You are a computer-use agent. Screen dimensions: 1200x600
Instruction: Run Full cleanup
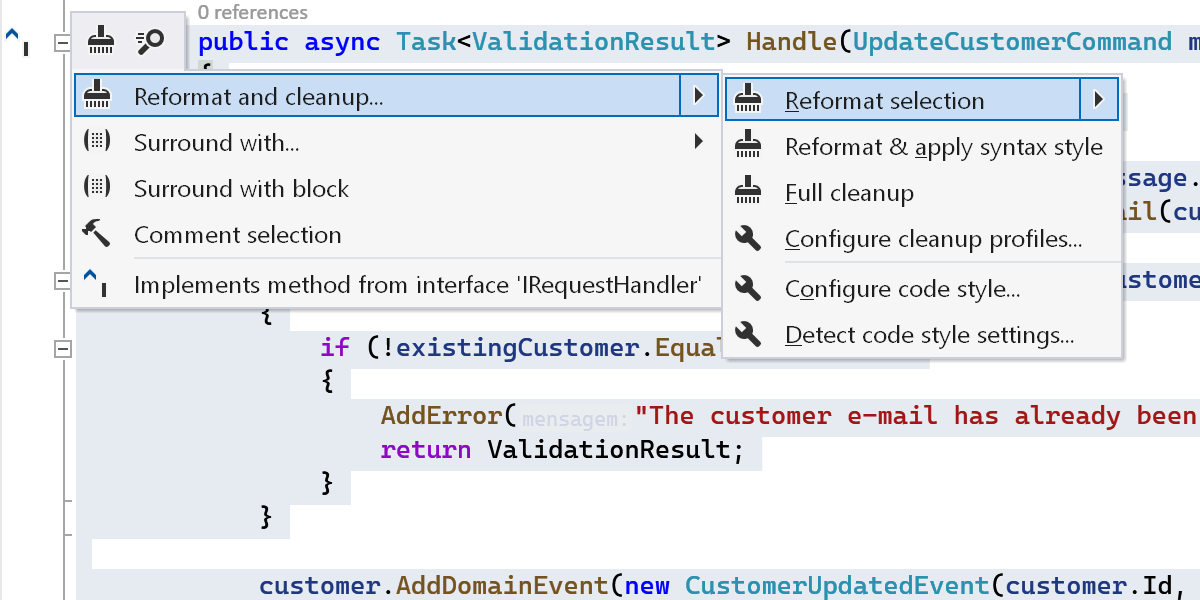pyautogui.click(x=921, y=193)
